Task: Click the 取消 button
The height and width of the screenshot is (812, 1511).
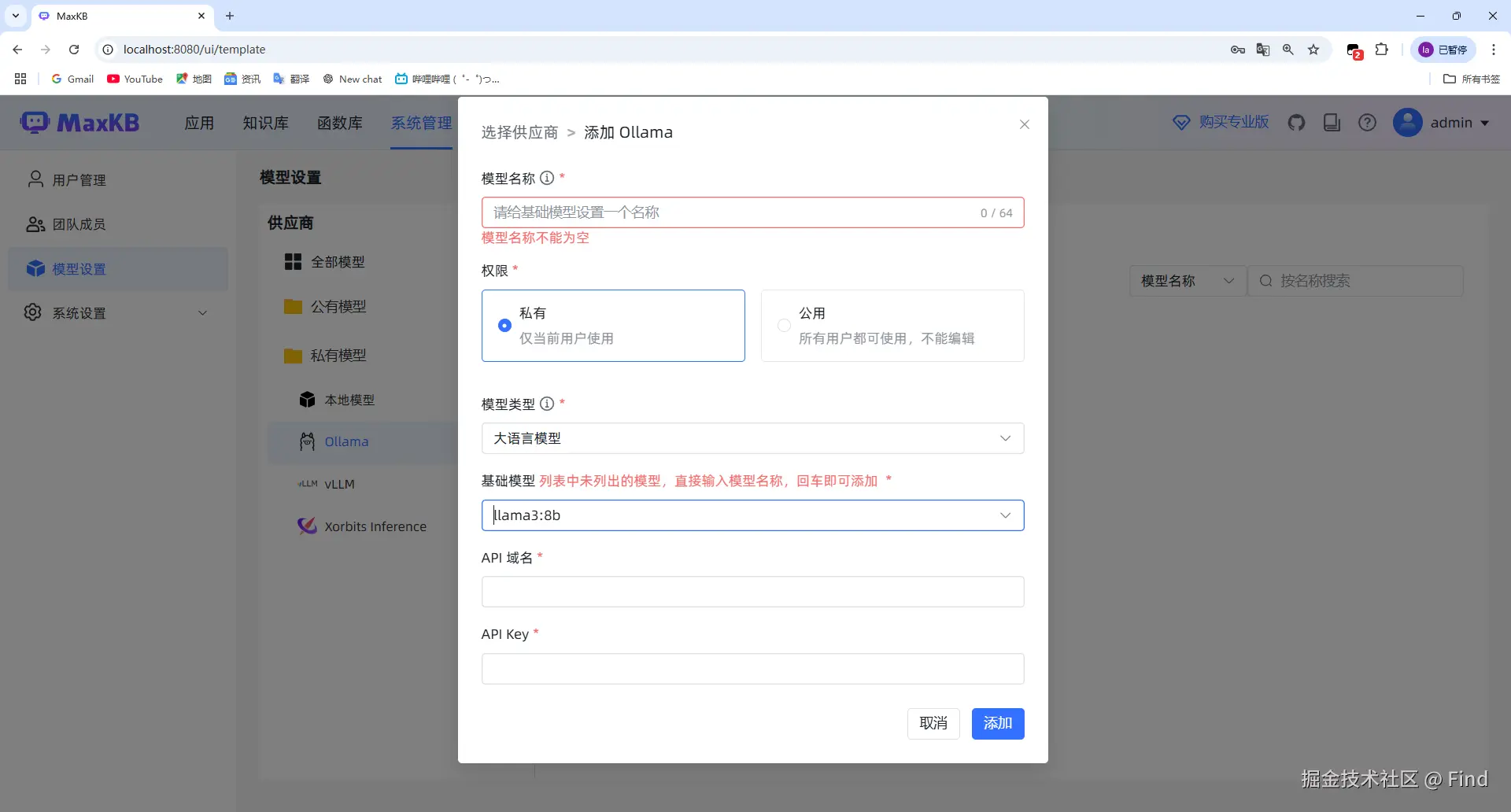Action: pyautogui.click(x=933, y=723)
